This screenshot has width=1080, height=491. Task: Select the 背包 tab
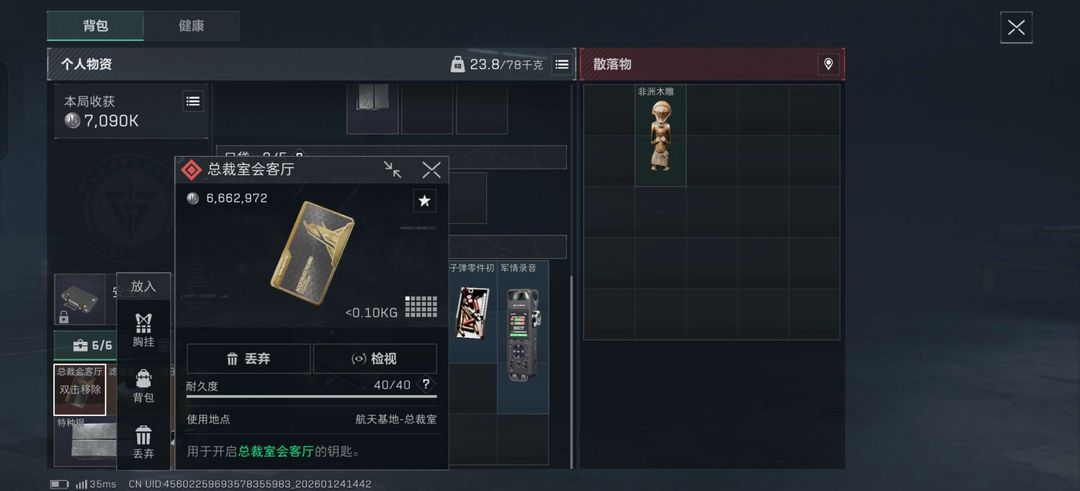coord(95,25)
